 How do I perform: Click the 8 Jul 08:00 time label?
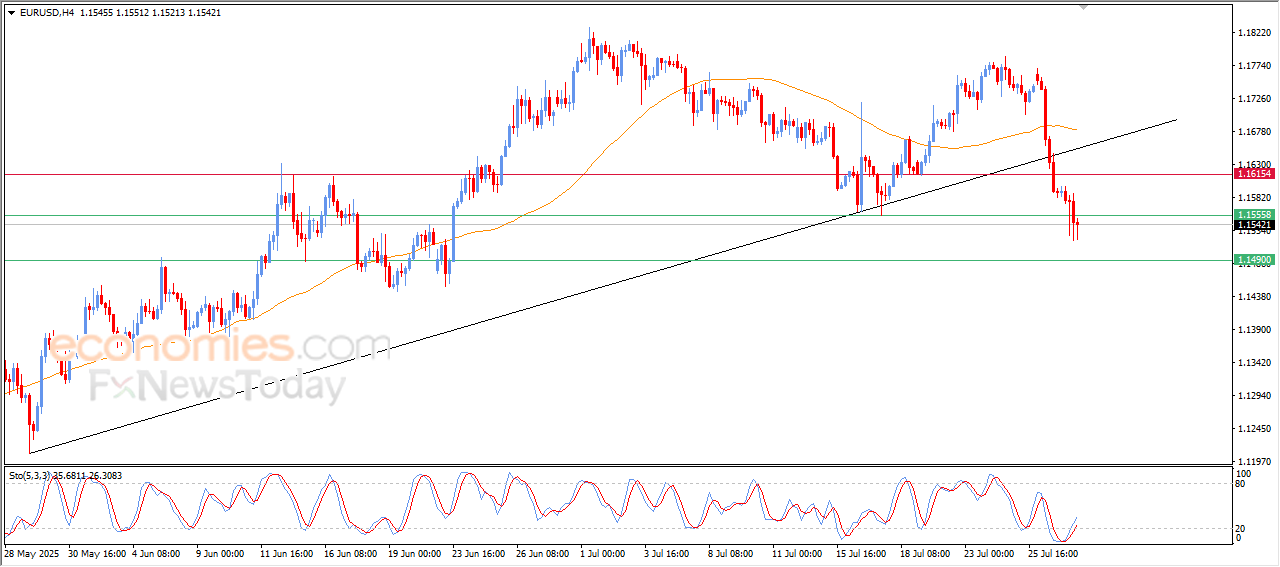[730, 552]
